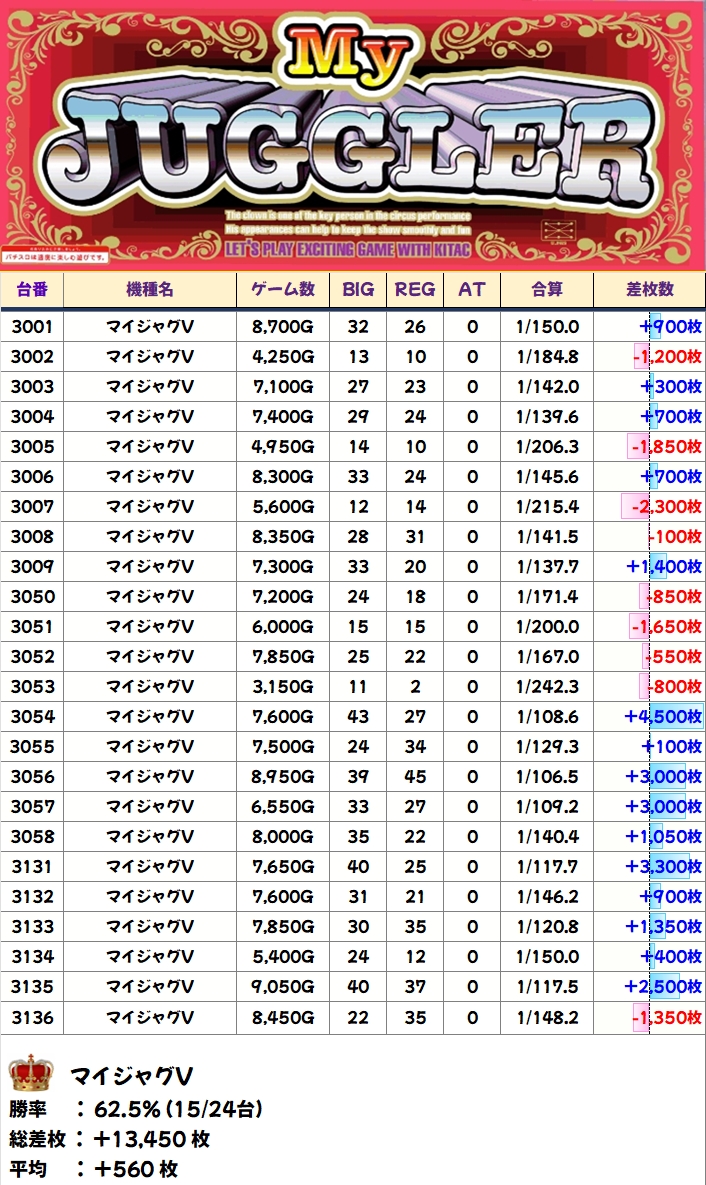Screen dimensions: 706x1185
Task: Click the 1/106.5 combined probability cell
Action: click(x=547, y=777)
